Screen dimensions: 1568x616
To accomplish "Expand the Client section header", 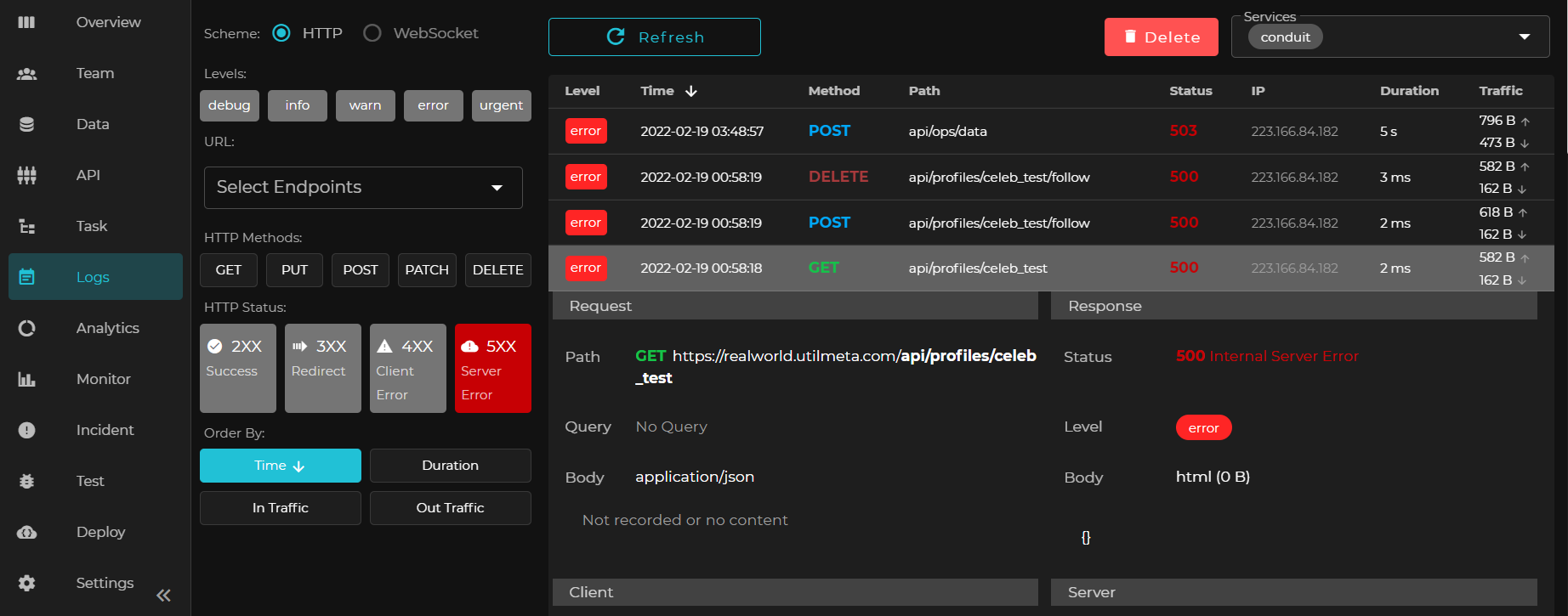I will pyautogui.click(x=795, y=592).
